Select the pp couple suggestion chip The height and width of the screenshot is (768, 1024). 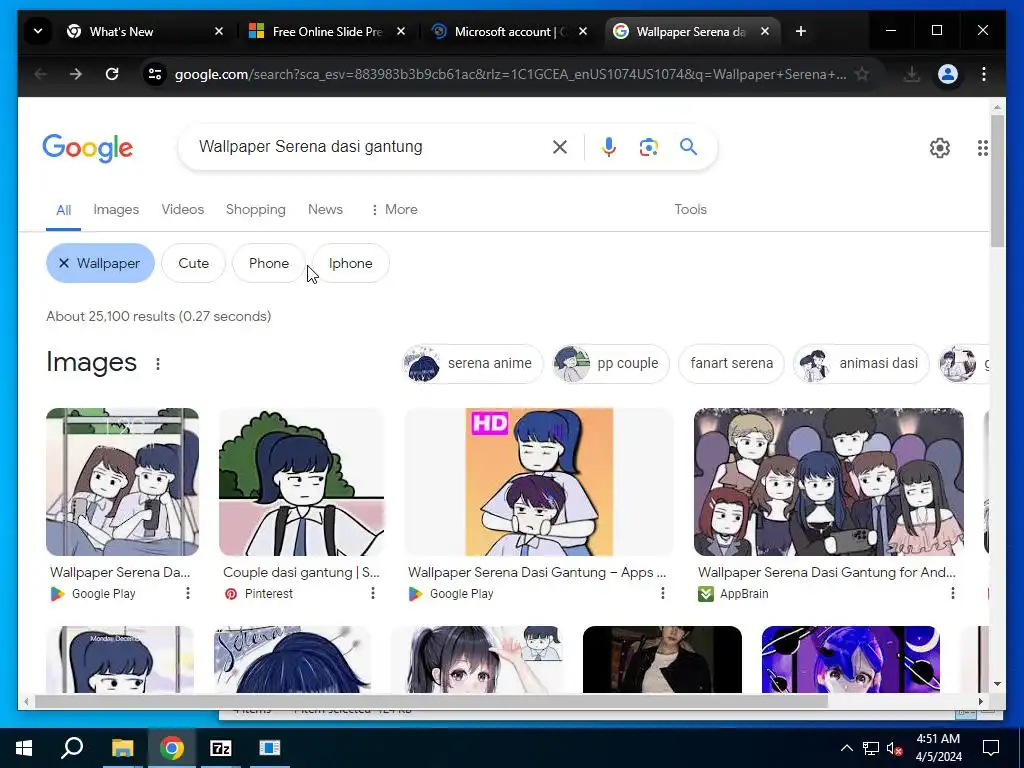click(x=611, y=363)
